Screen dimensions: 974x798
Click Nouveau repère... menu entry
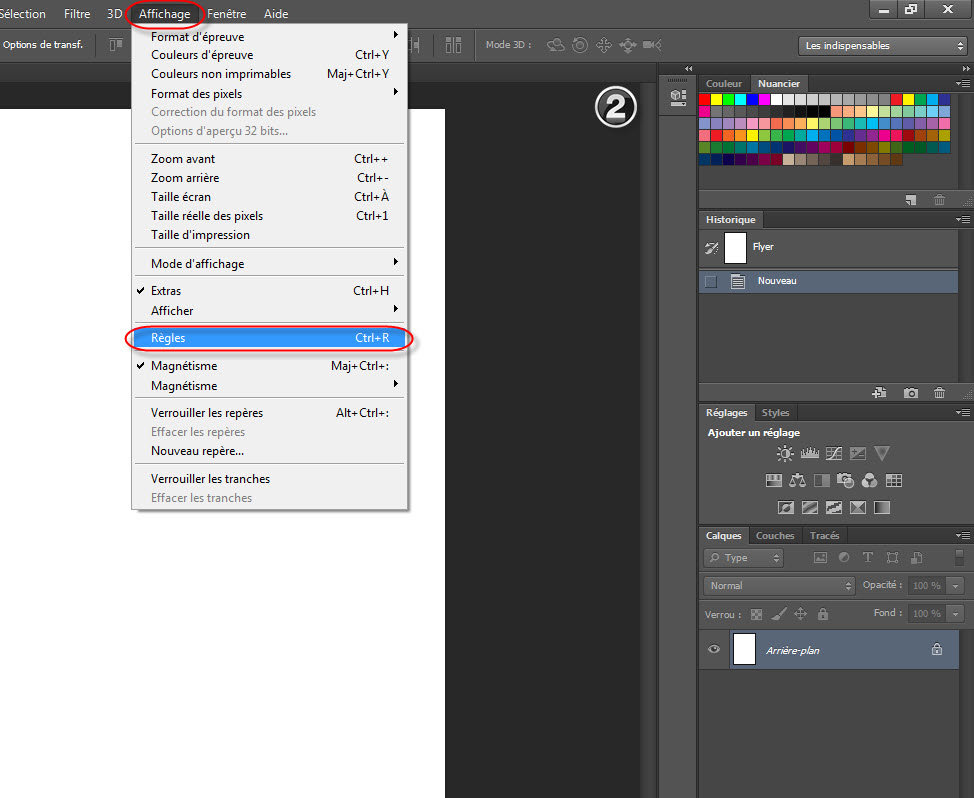[270, 451]
